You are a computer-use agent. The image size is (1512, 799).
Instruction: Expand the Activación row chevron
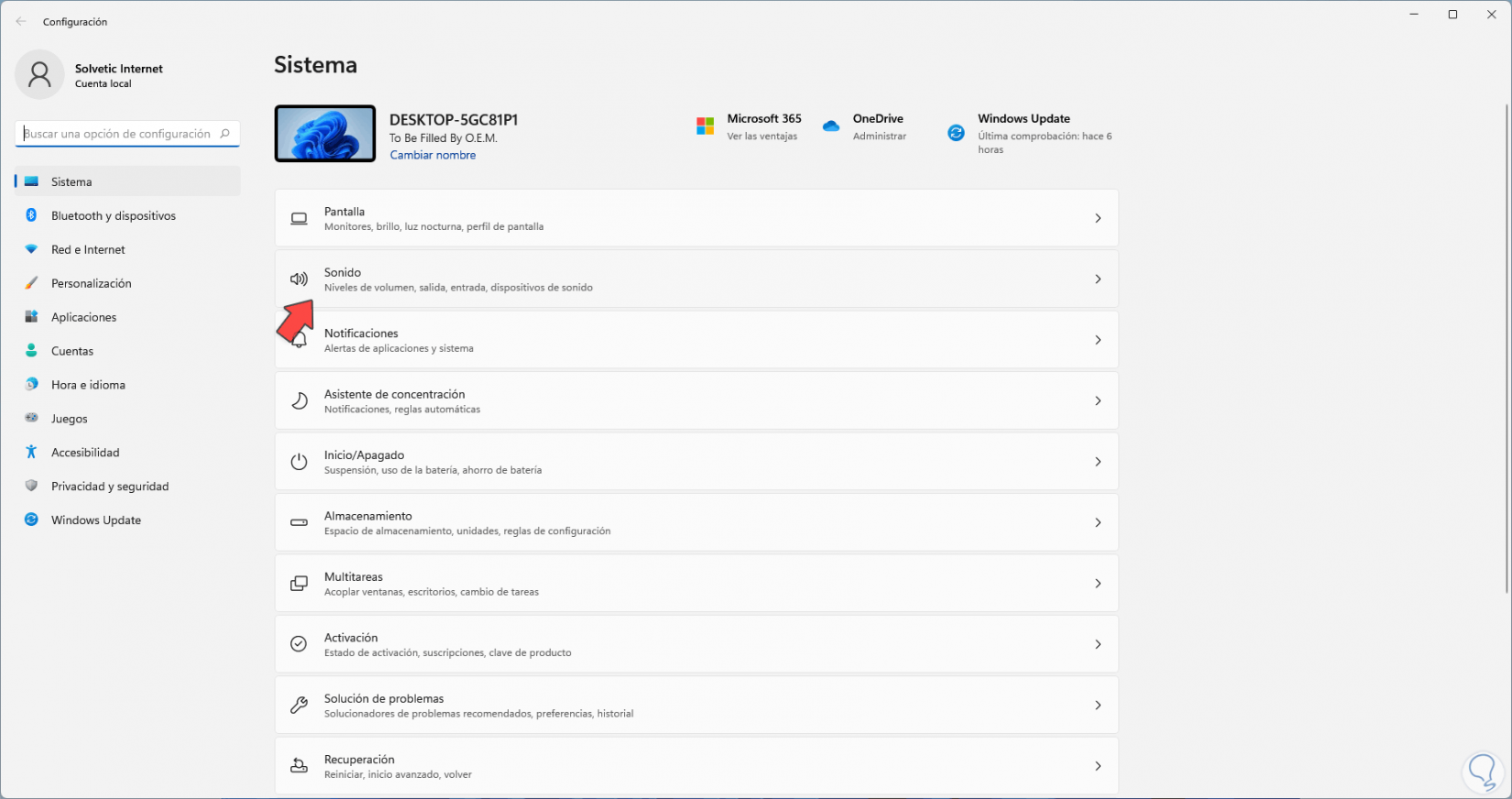click(x=1098, y=644)
